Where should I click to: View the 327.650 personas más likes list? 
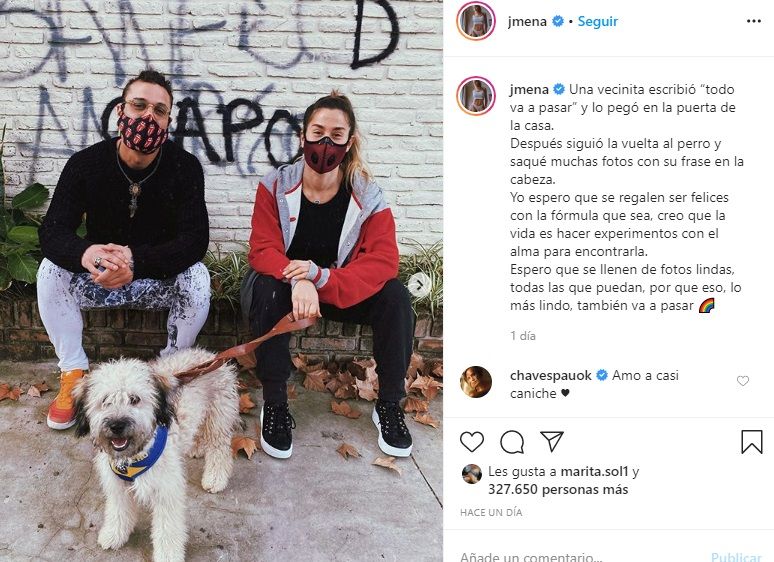(558, 489)
